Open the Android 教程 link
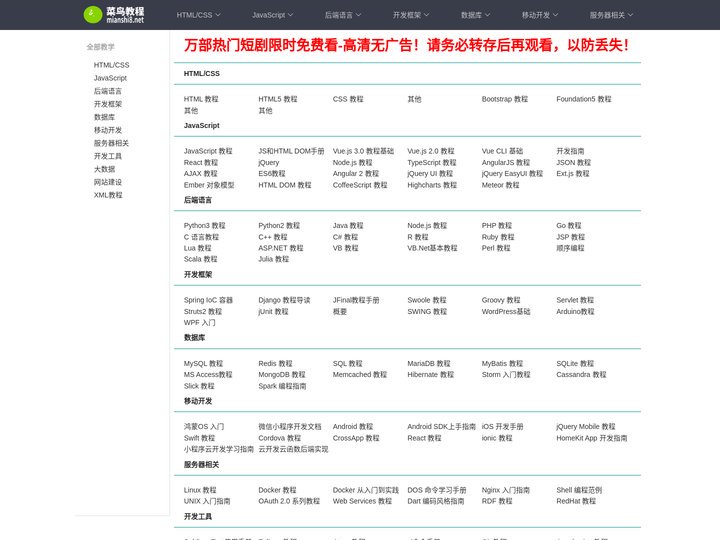Image resolution: width=720 pixels, height=540 pixels. [353, 427]
